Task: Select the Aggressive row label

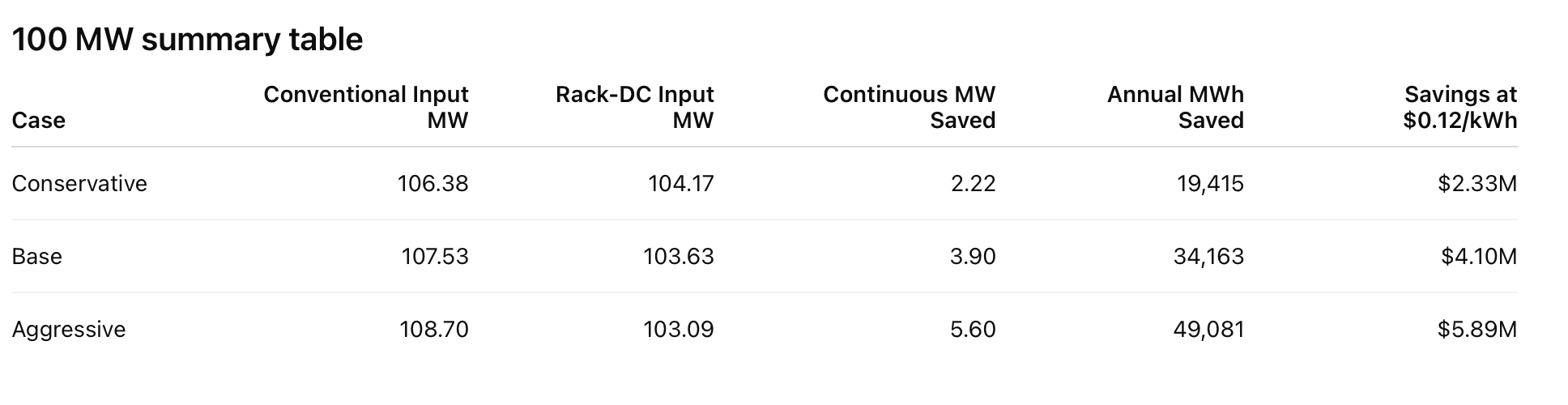Action: coord(69,330)
